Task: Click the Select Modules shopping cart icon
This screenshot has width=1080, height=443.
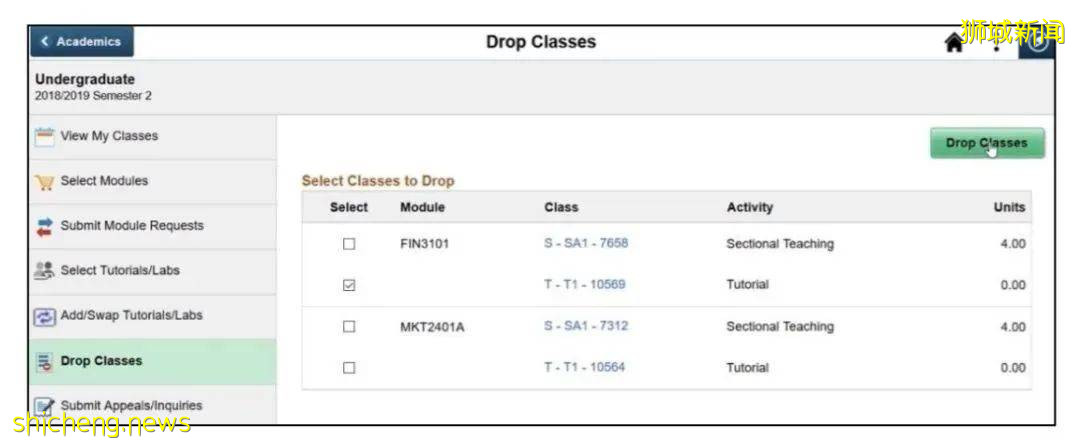Action: [44, 182]
